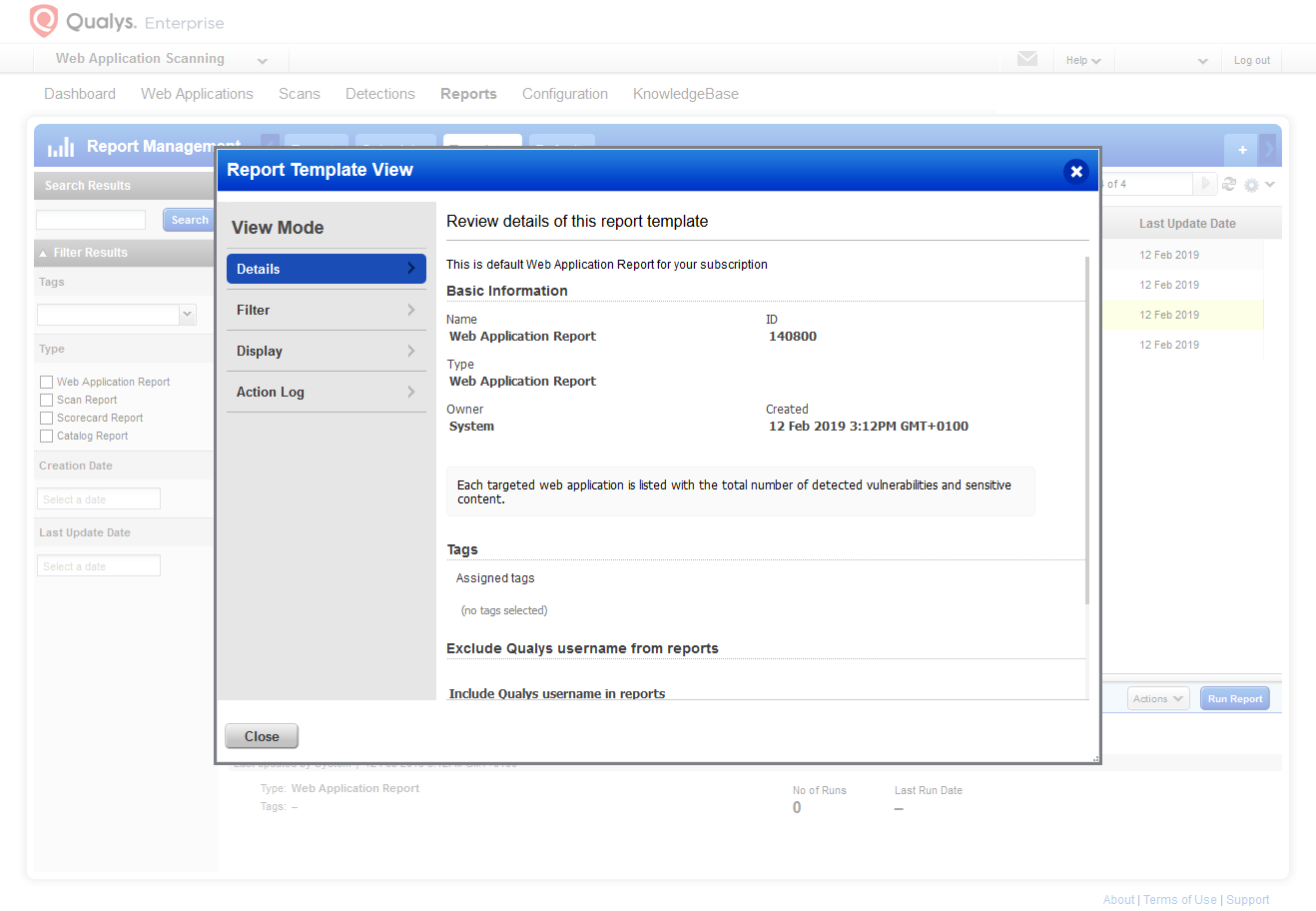Image resolution: width=1316 pixels, height=911 pixels.
Task: Open the Actions dropdown
Action: point(1158,699)
